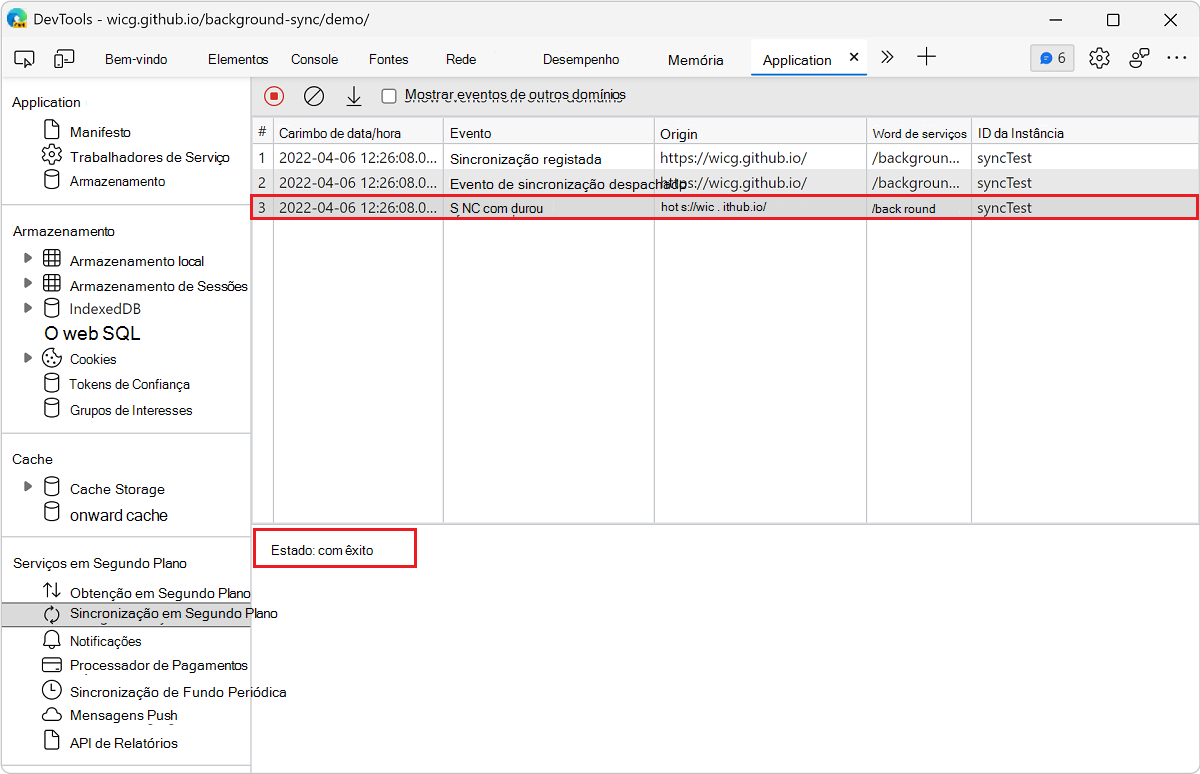Save events with the download icon
The image size is (1200, 774).
point(353,96)
